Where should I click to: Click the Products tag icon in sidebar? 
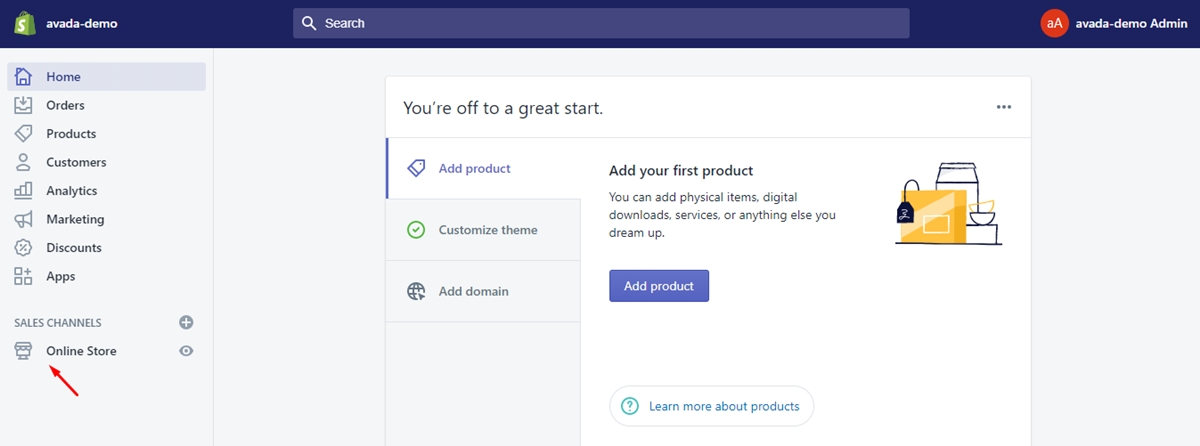coord(24,133)
